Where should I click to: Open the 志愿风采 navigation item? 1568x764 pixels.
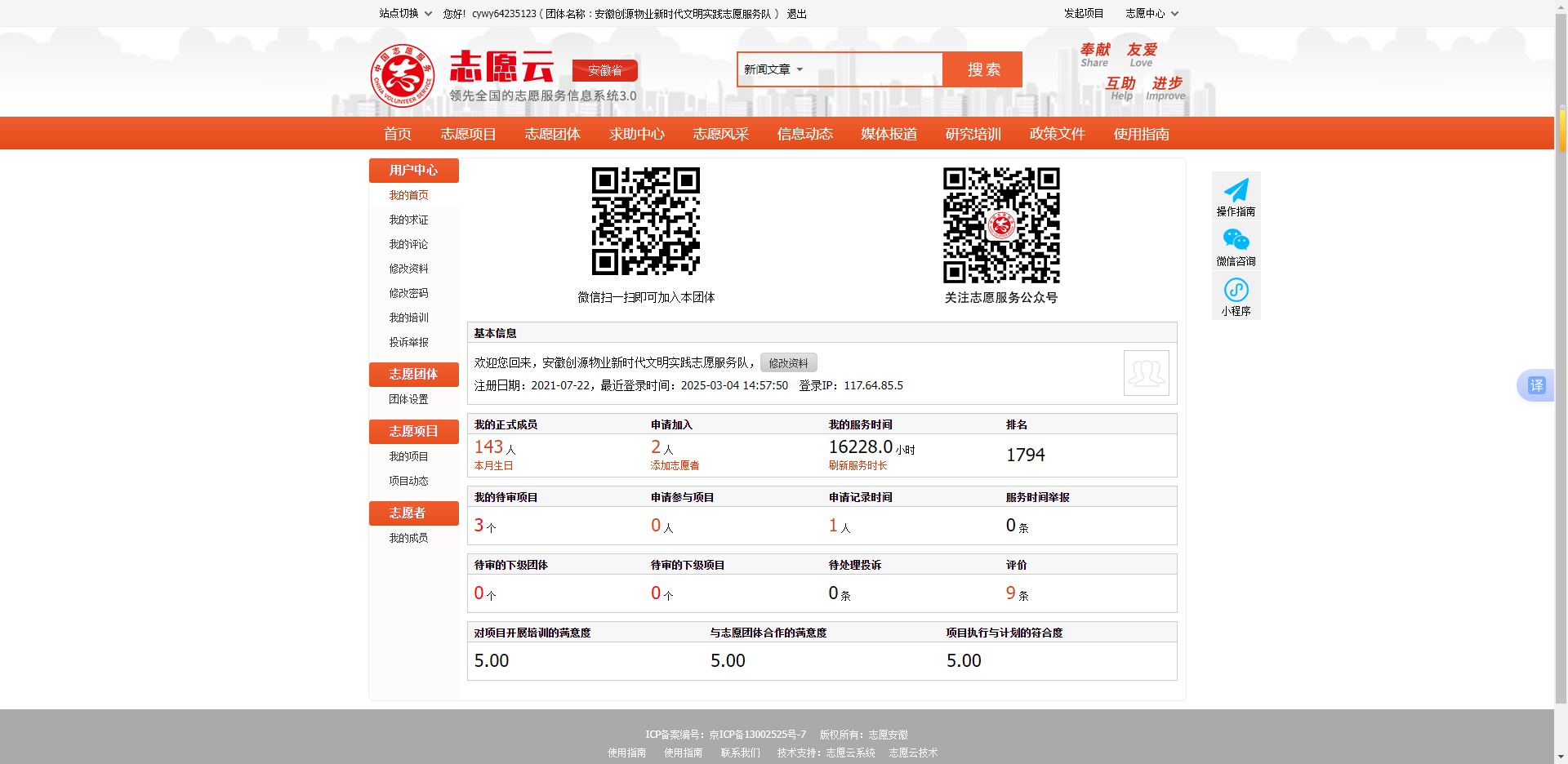721,134
